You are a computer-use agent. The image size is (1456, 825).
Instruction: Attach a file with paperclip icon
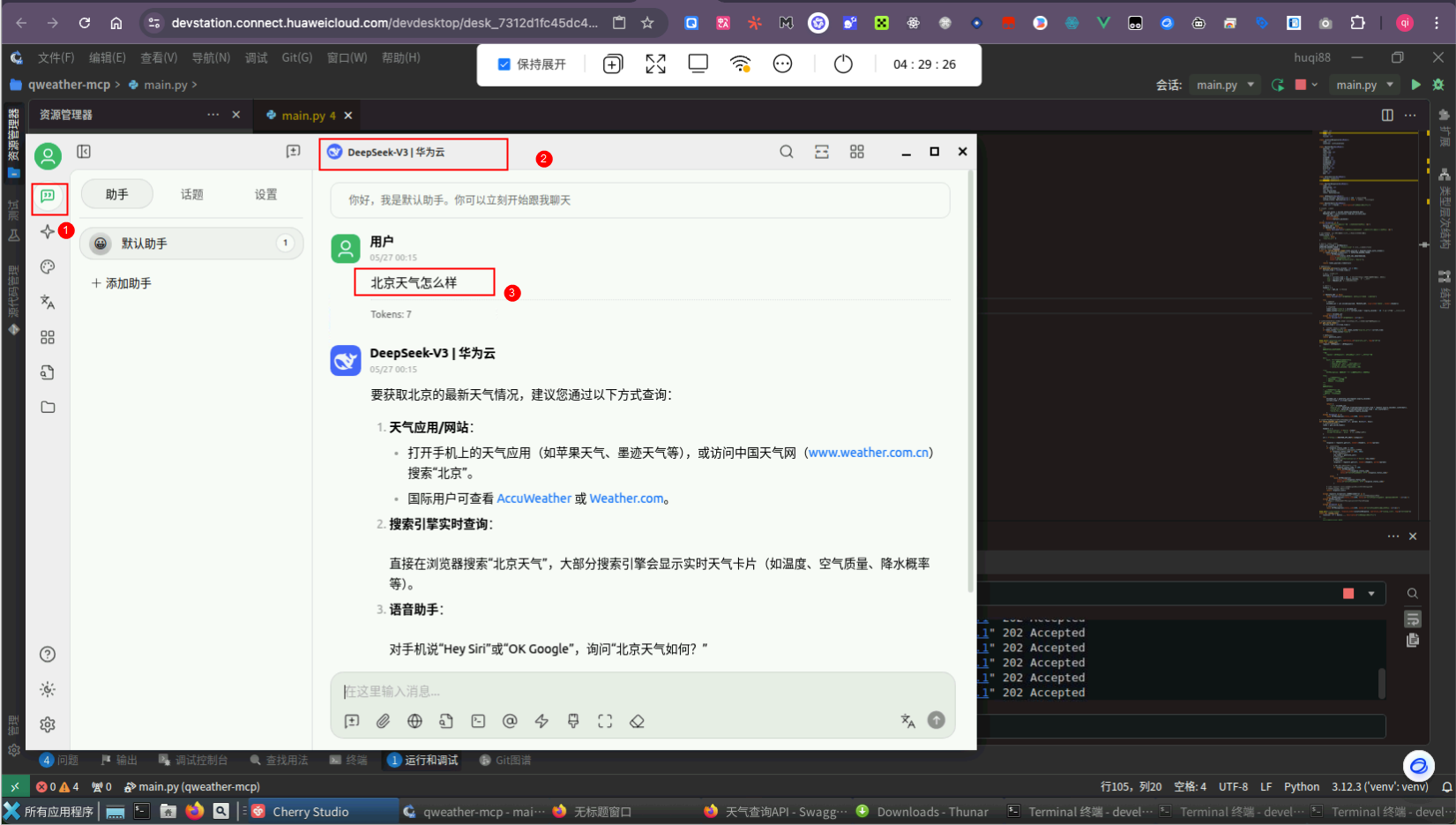[384, 721]
